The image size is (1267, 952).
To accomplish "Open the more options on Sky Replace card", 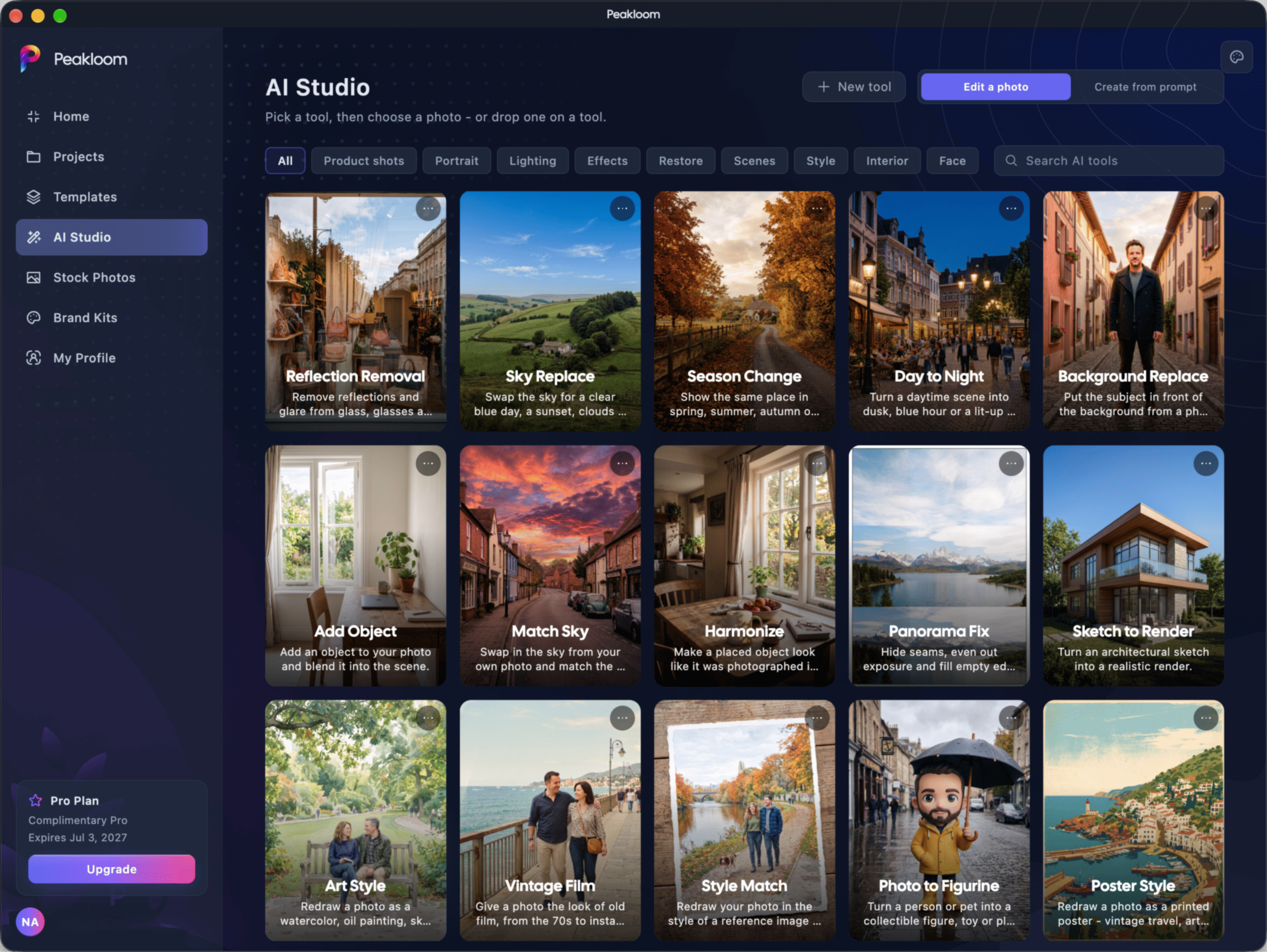I will pyautogui.click(x=622, y=209).
